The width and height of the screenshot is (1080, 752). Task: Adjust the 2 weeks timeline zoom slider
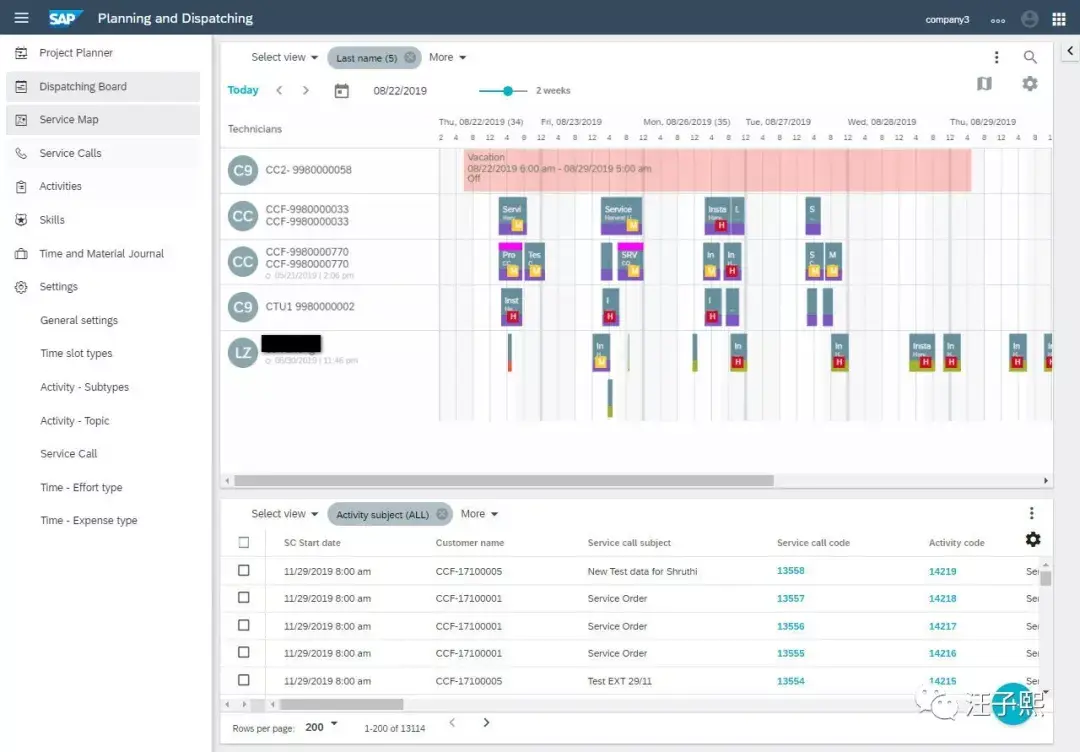click(508, 91)
